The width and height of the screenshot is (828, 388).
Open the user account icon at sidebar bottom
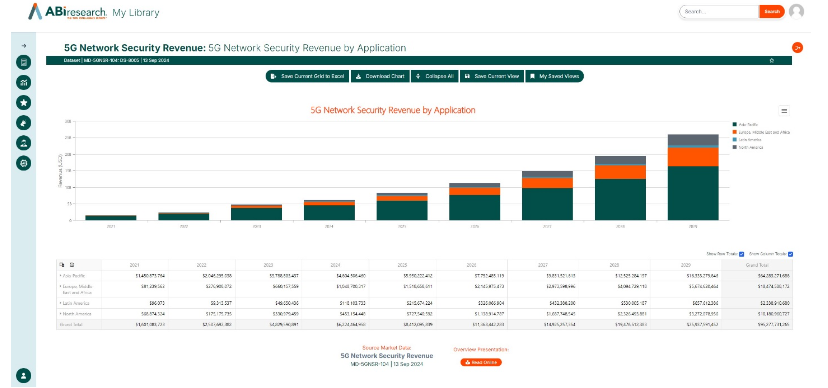coord(23,376)
